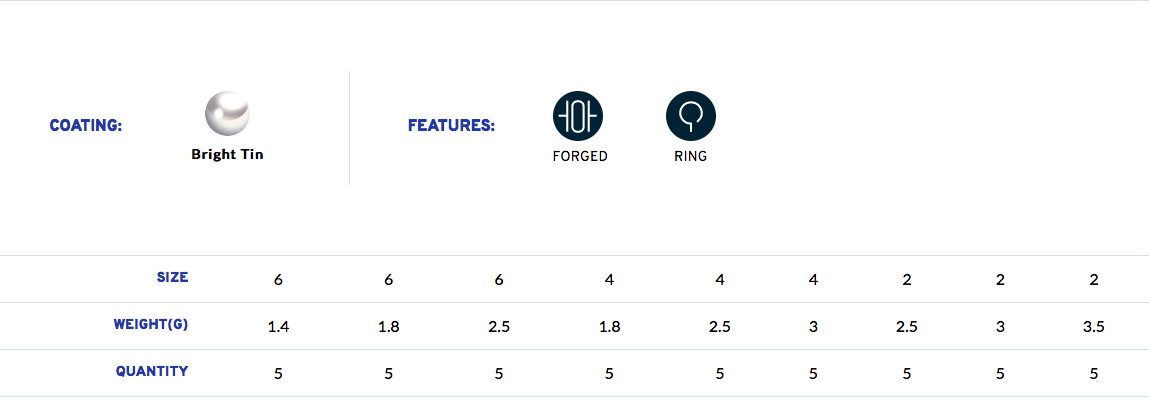Click the quantity 5 in the first column
The image size is (1150, 399).
coord(278,374)
